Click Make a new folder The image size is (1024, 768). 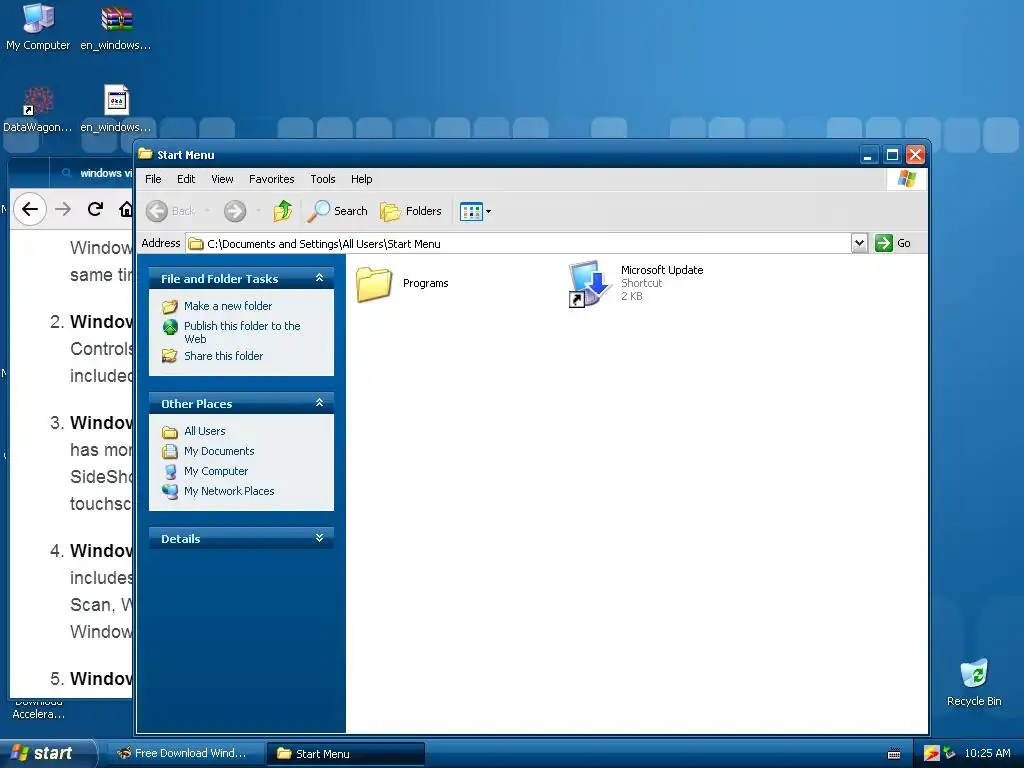point(228,306)
